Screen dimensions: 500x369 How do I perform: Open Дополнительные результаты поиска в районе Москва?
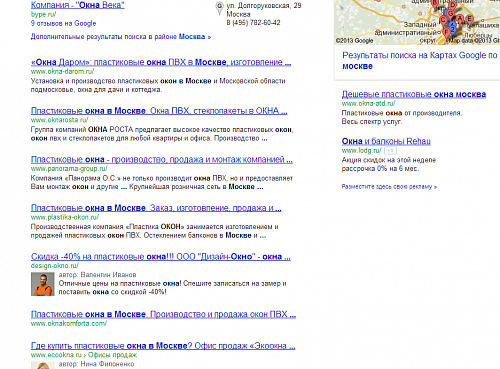click(121, 37)
